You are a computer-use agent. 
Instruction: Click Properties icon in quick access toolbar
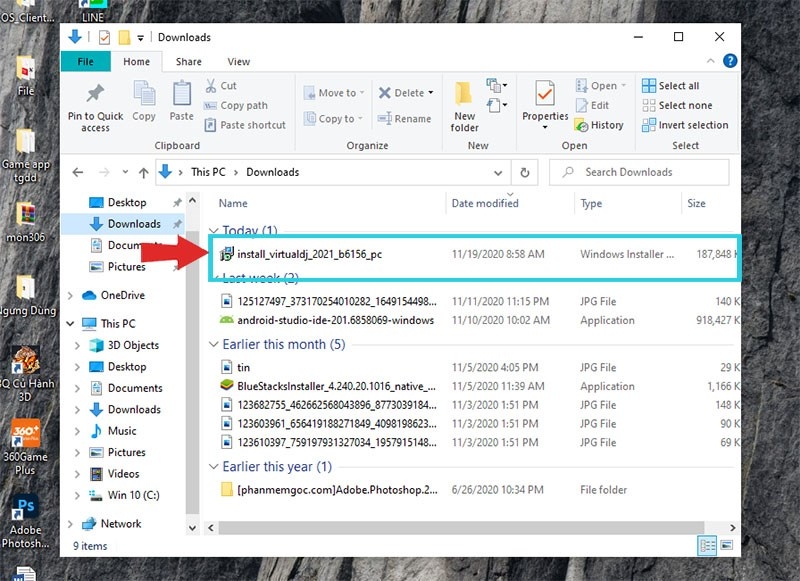104,37
